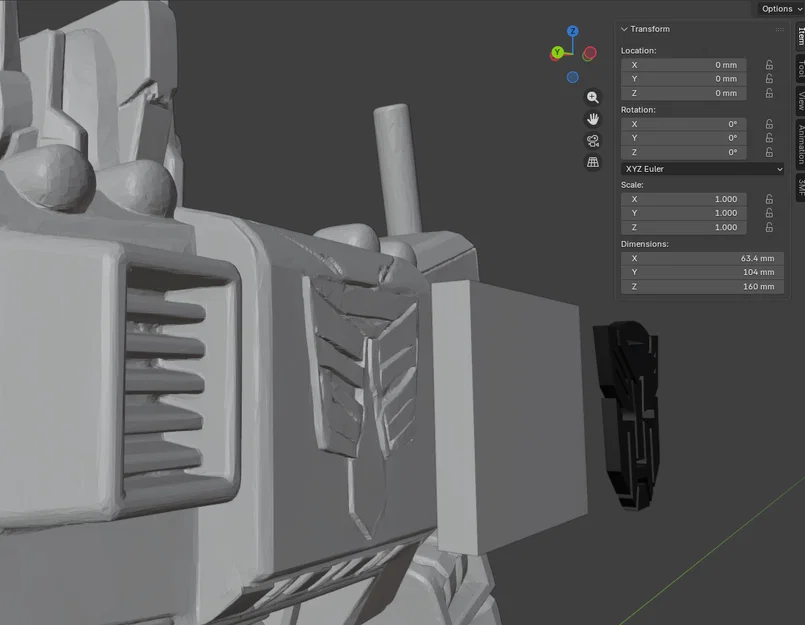Switch perspective/orthographic with the grid icon
805x625 pixels.
[x=592, y=162]
